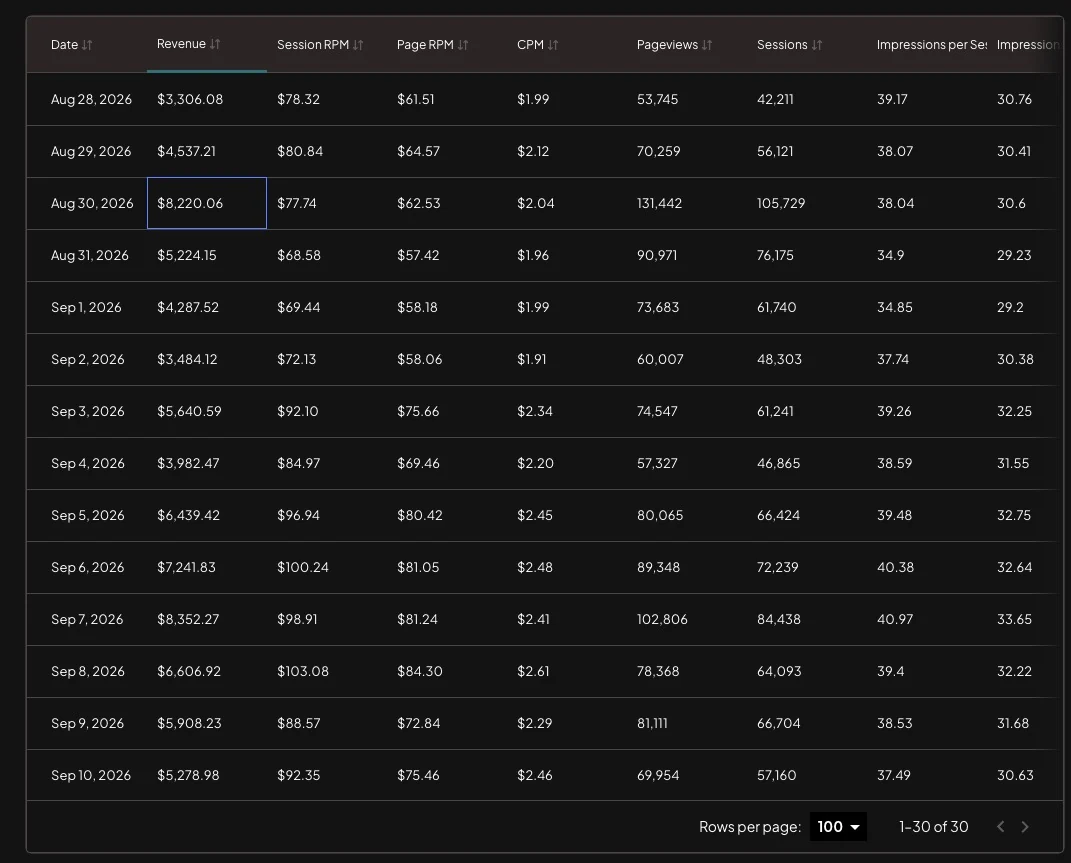Select the Sep 4, 2026 date cell
1071x863 pixels.
(87, 463)
